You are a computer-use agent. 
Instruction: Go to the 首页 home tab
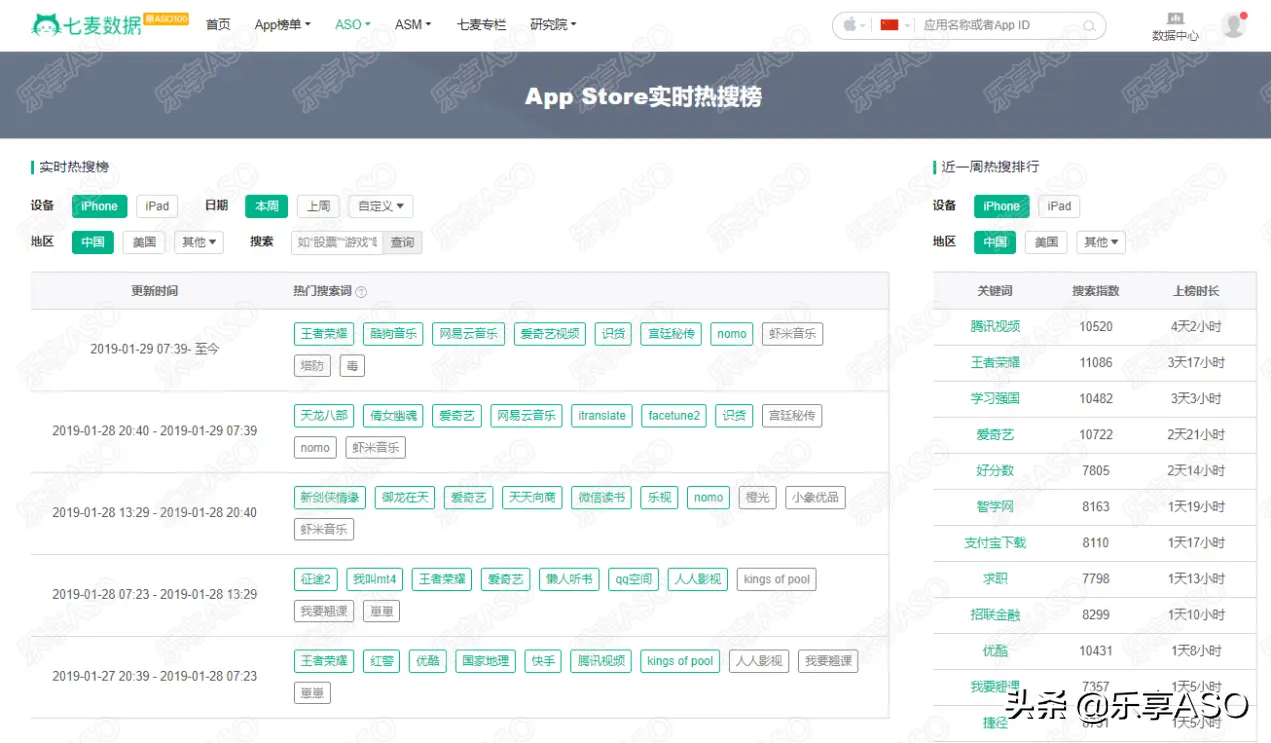[218, 25]
